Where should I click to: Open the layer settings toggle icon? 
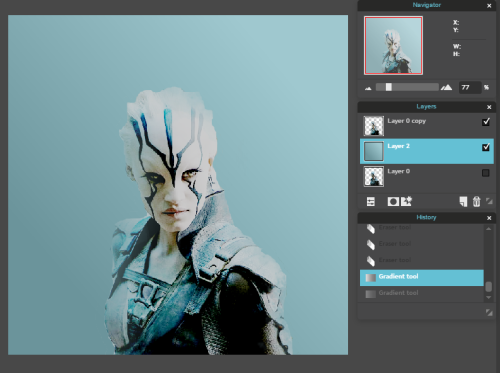371,202
